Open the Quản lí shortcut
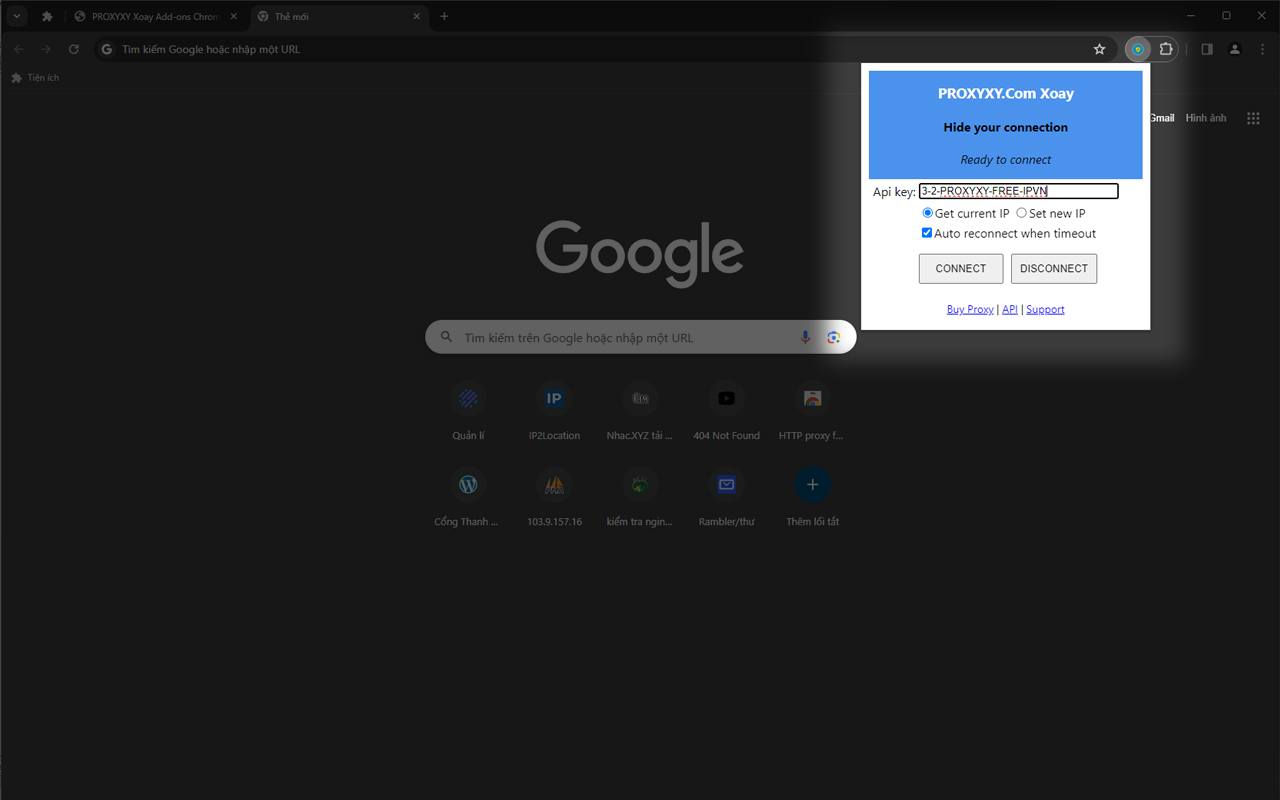The width and height of the screenshot is (1280, 800). pyautogui.click(x=468, y=398)
